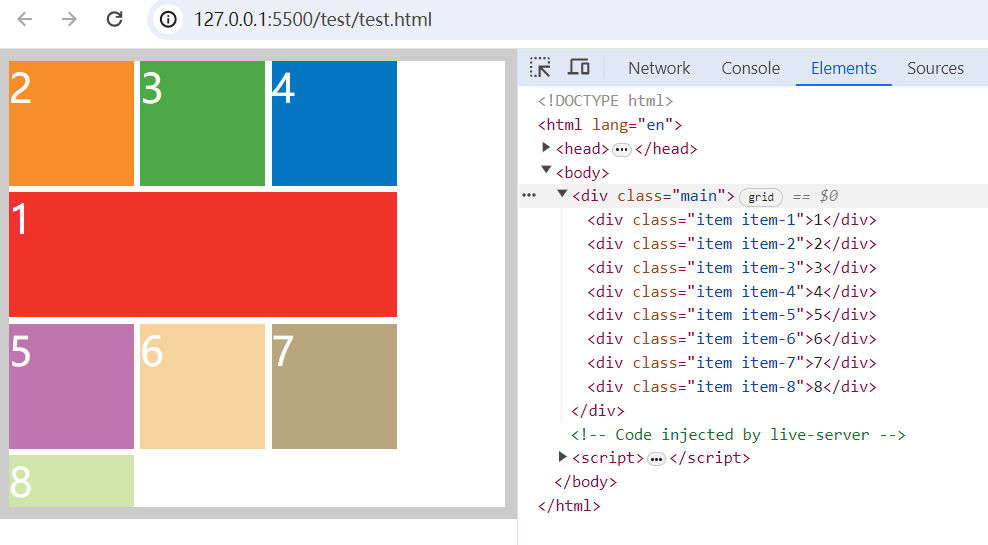The image size is (988, 545).
Task: Select the item-5 div in DOM tree
Action: click(x=732, y=315)
